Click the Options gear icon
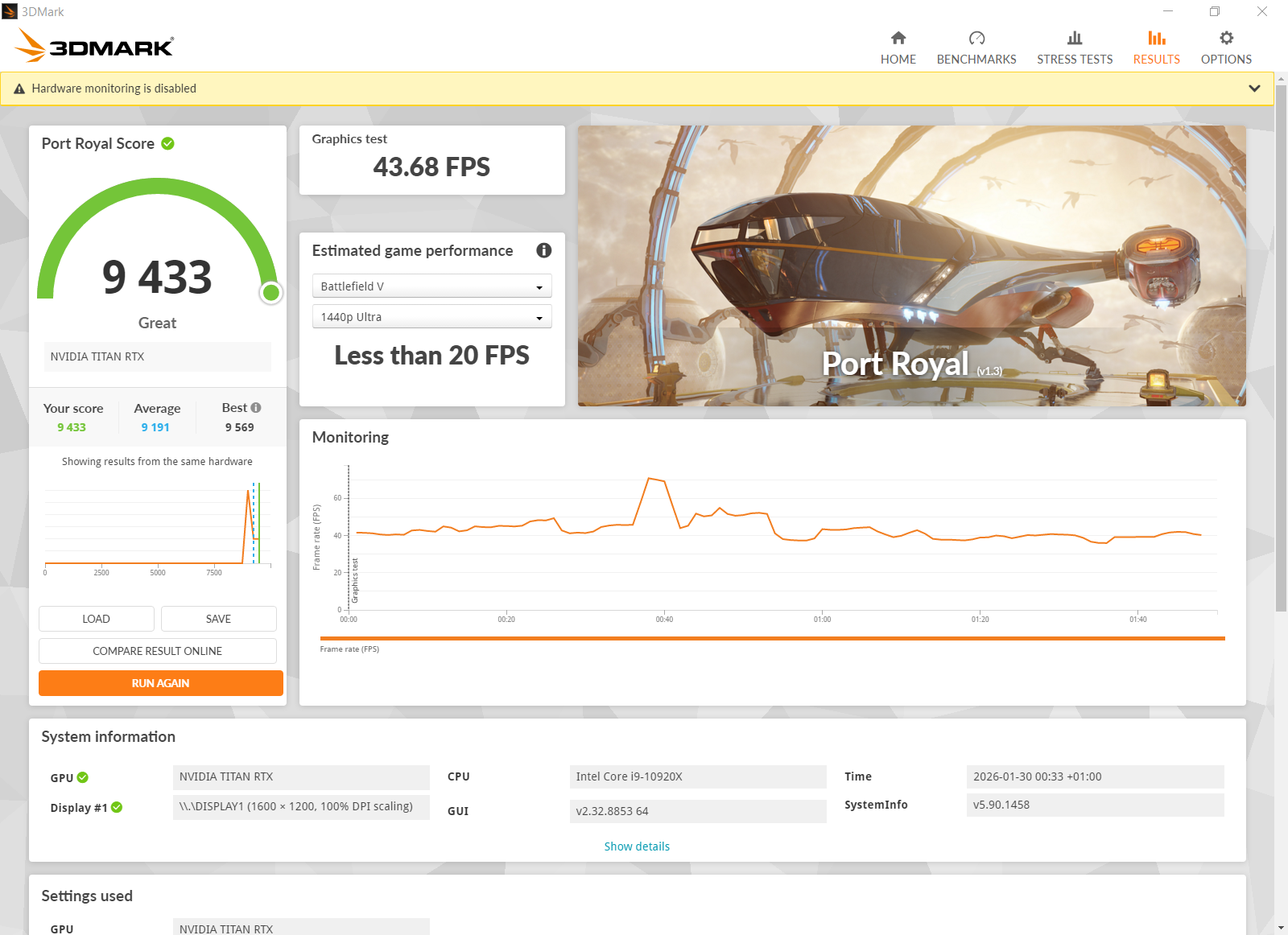Screen dimensions: 1288x935 (1226, 38)
